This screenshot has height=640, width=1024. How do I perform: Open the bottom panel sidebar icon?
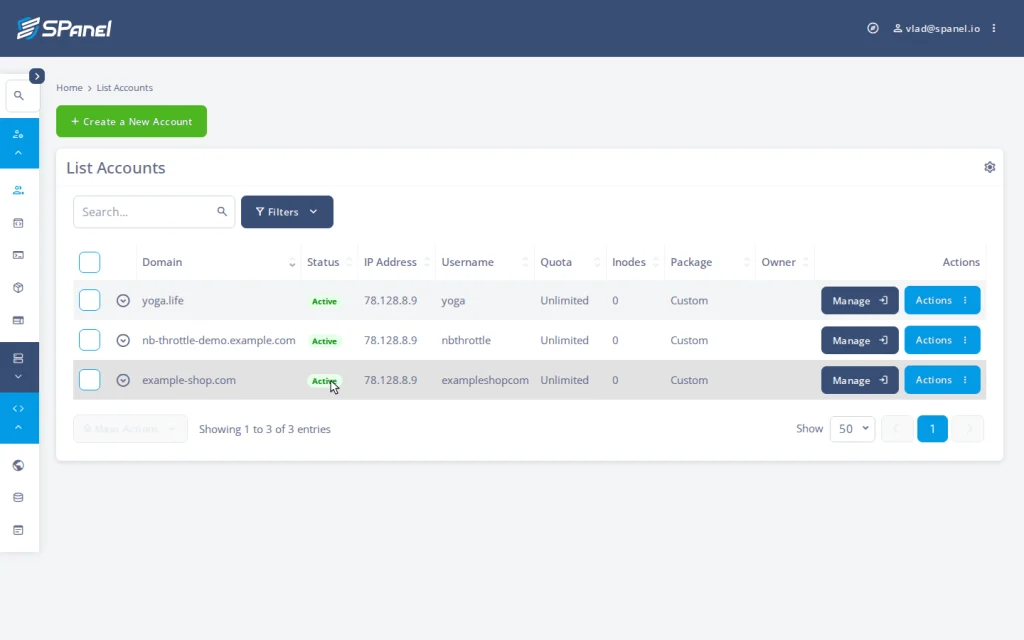tap(18, 530)
